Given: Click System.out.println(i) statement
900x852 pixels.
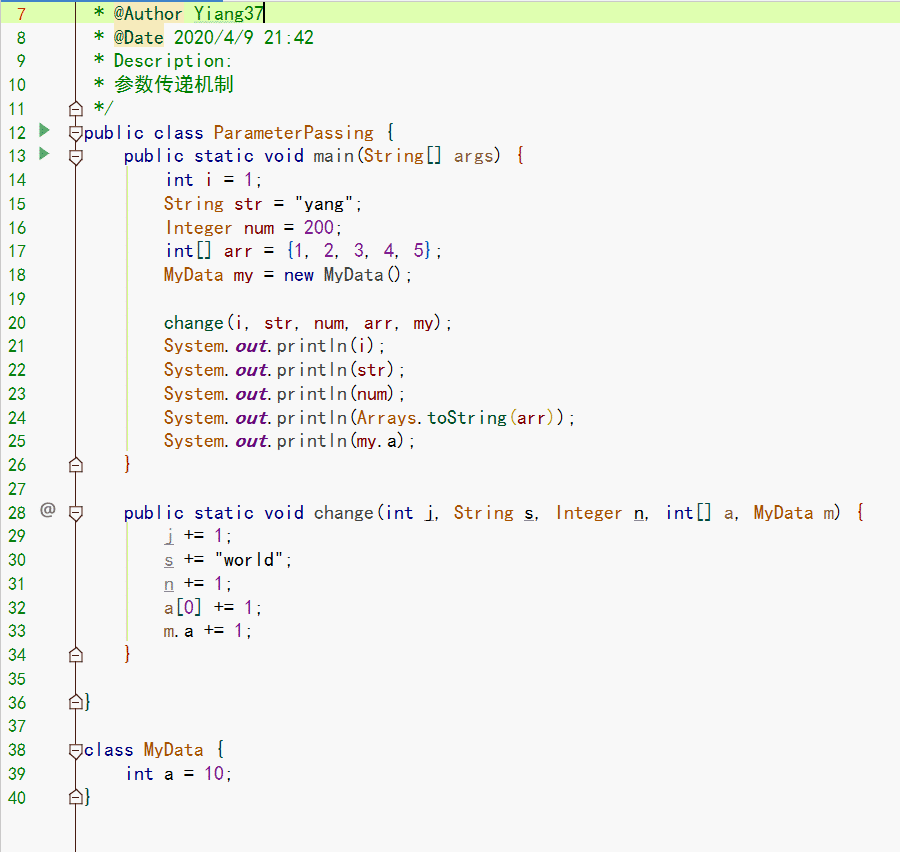Looking at the screenshot, I should point(274,346).
